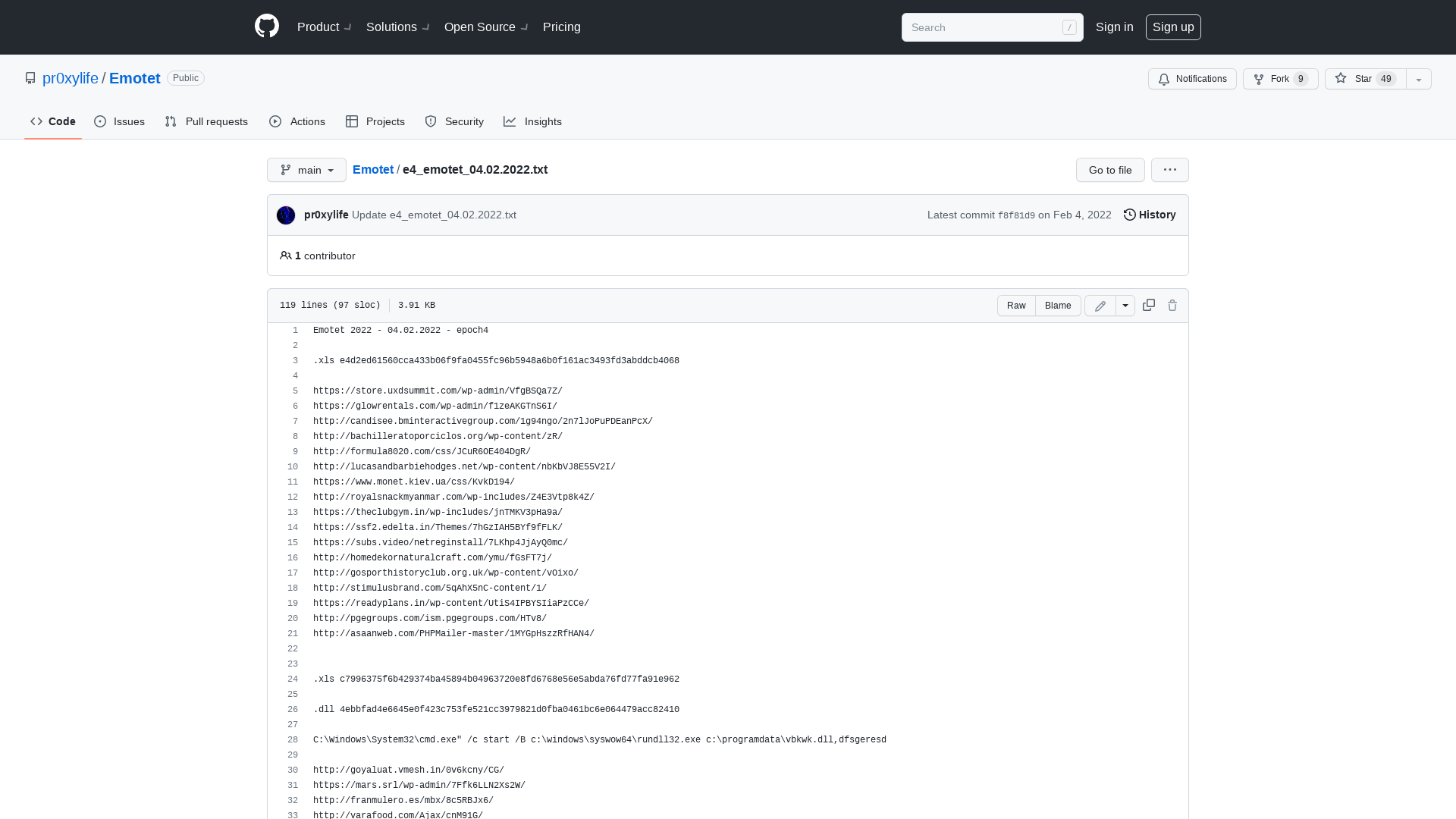This screenshot has height=819, width=1456.
Task: Click the contributors people icon
Action: click(x=286, y=256)
